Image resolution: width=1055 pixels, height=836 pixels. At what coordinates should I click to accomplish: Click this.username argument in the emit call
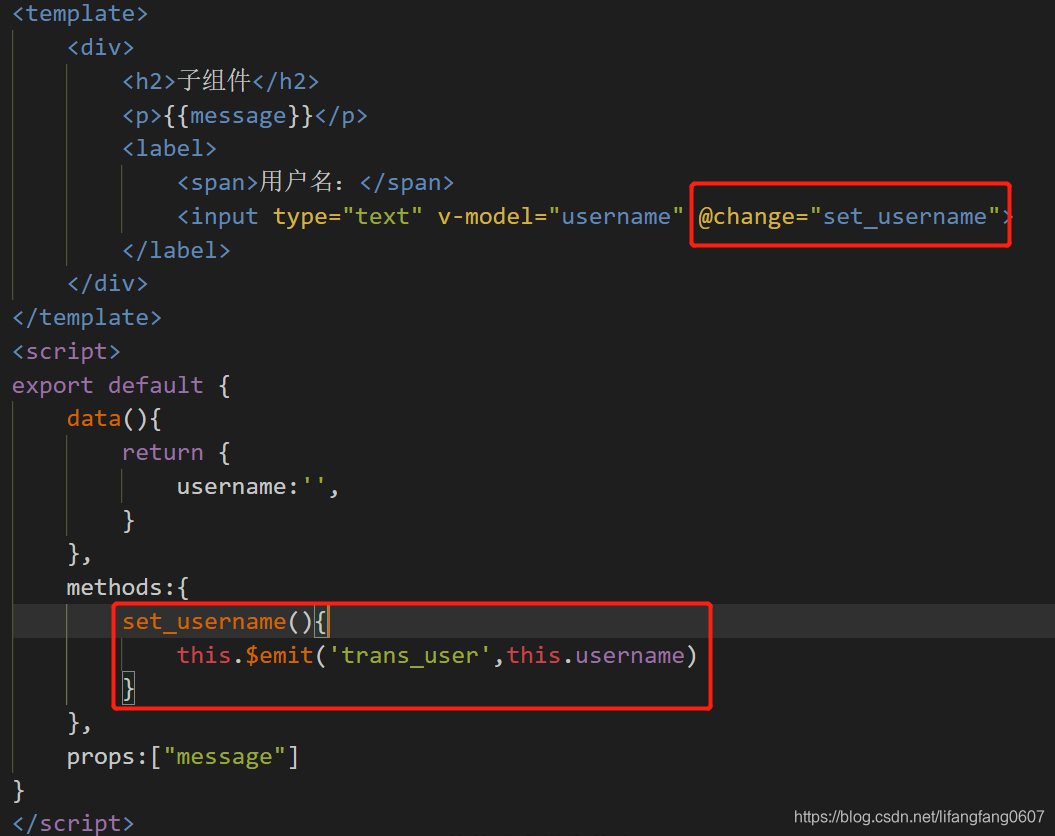tap(595, 655)
